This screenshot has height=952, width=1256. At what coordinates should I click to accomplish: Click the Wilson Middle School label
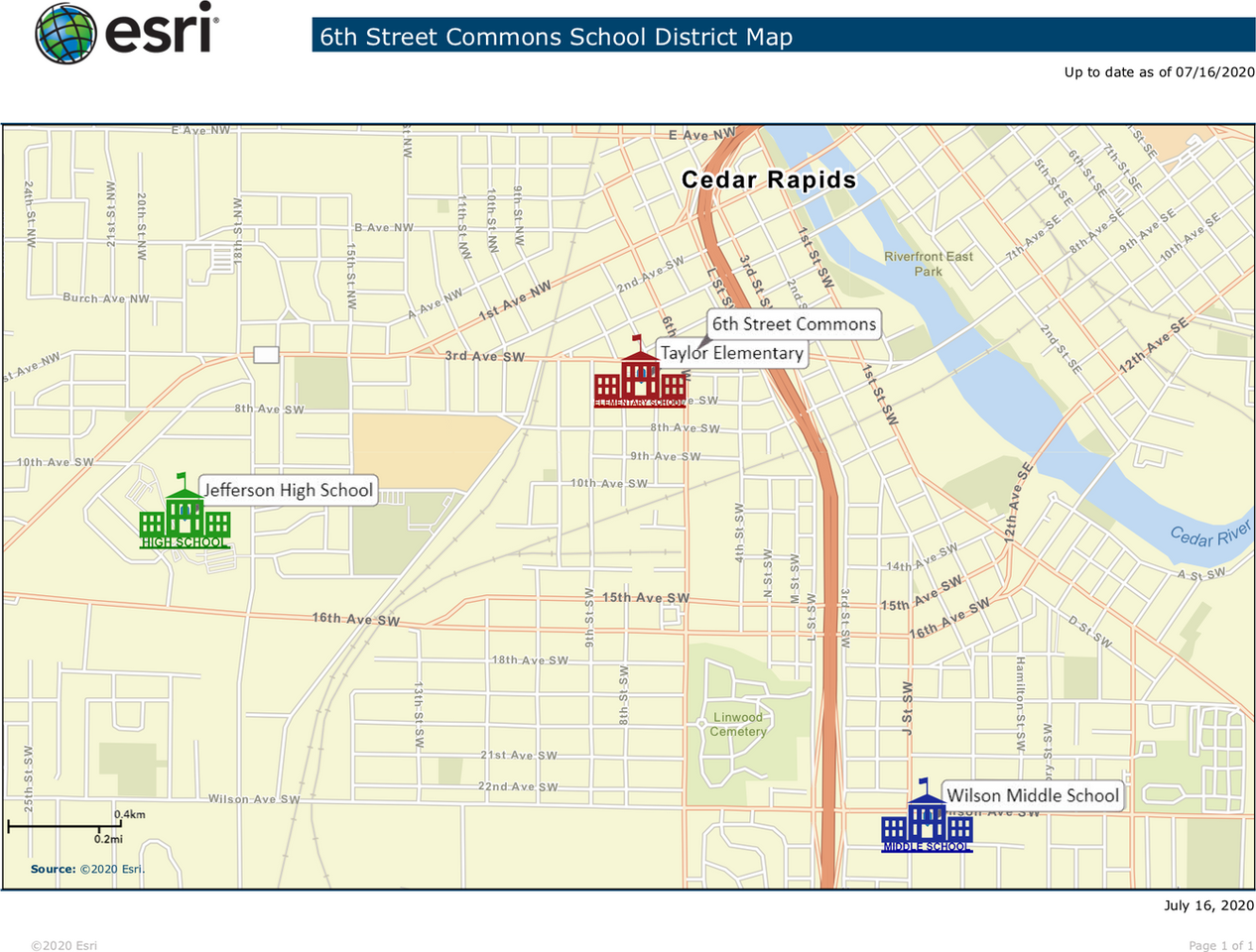1032,795
